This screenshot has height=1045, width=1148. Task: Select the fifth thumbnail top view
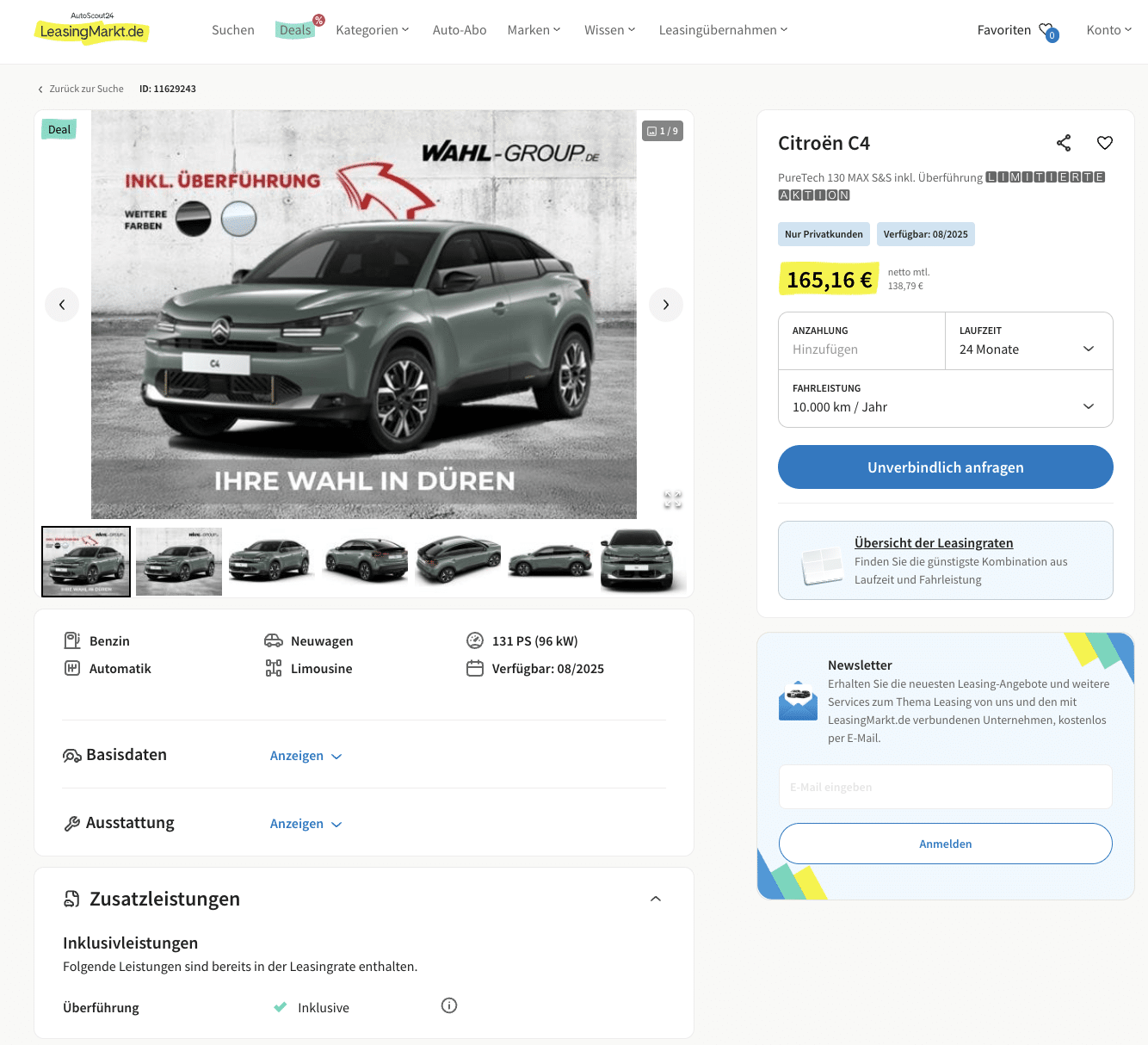458,561
